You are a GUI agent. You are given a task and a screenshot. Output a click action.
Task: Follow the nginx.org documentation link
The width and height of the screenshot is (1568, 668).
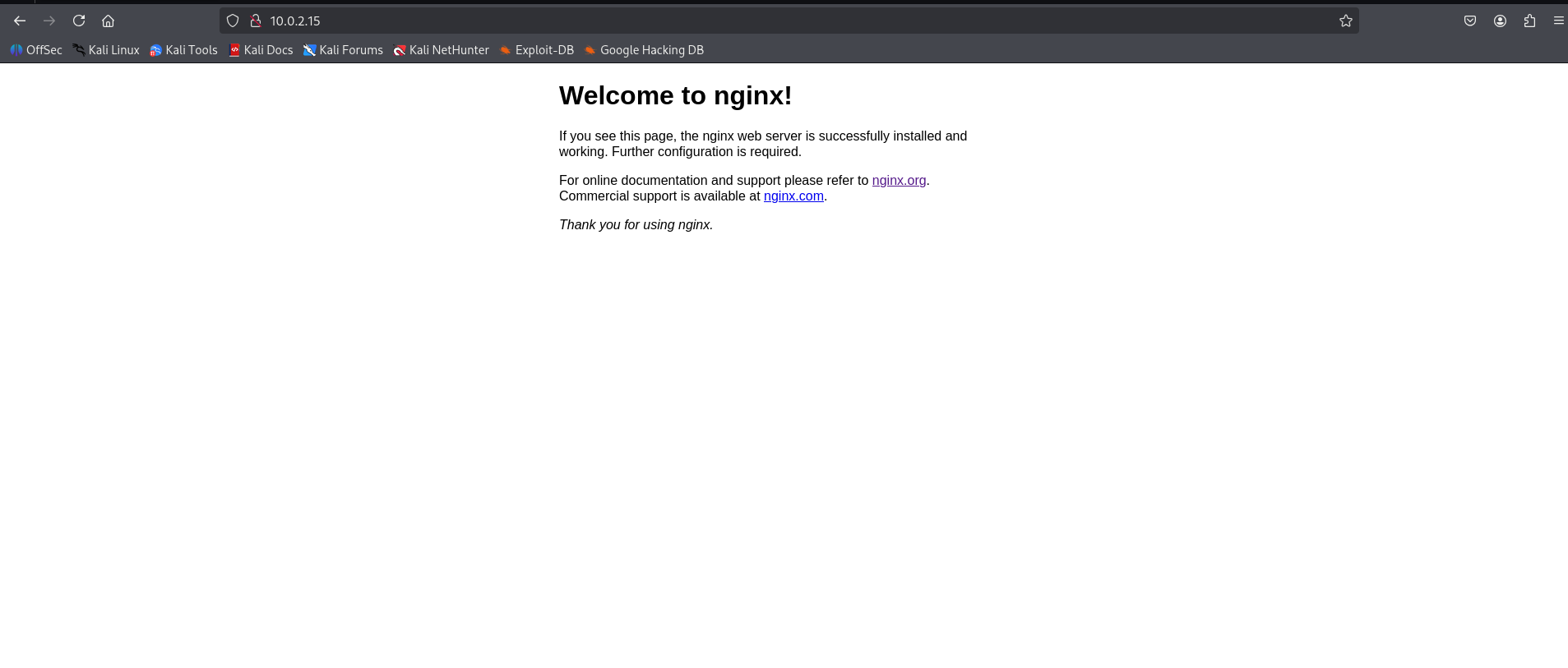tap(899, 181)
